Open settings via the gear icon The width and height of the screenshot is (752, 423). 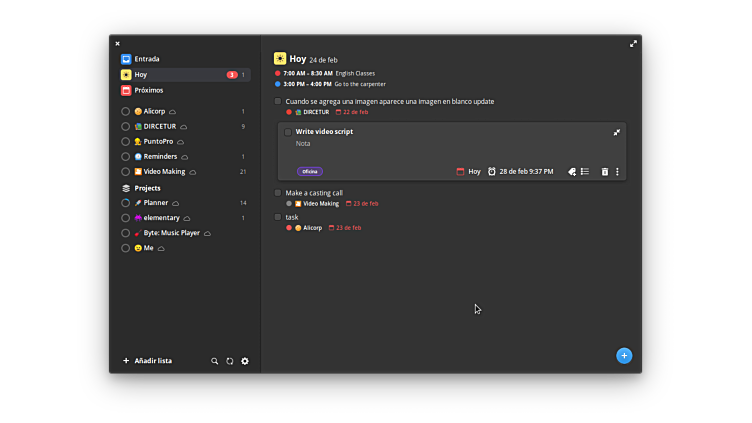click(x=245, y=361)
